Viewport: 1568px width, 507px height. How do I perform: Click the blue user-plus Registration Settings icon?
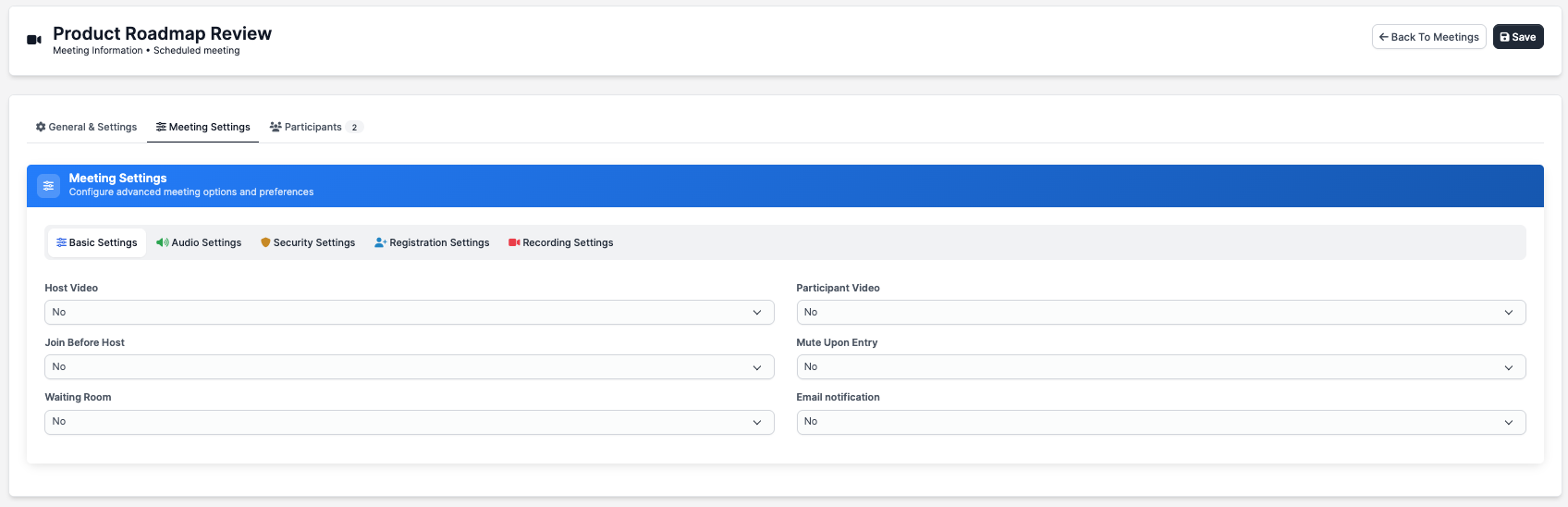pos(380,242)
